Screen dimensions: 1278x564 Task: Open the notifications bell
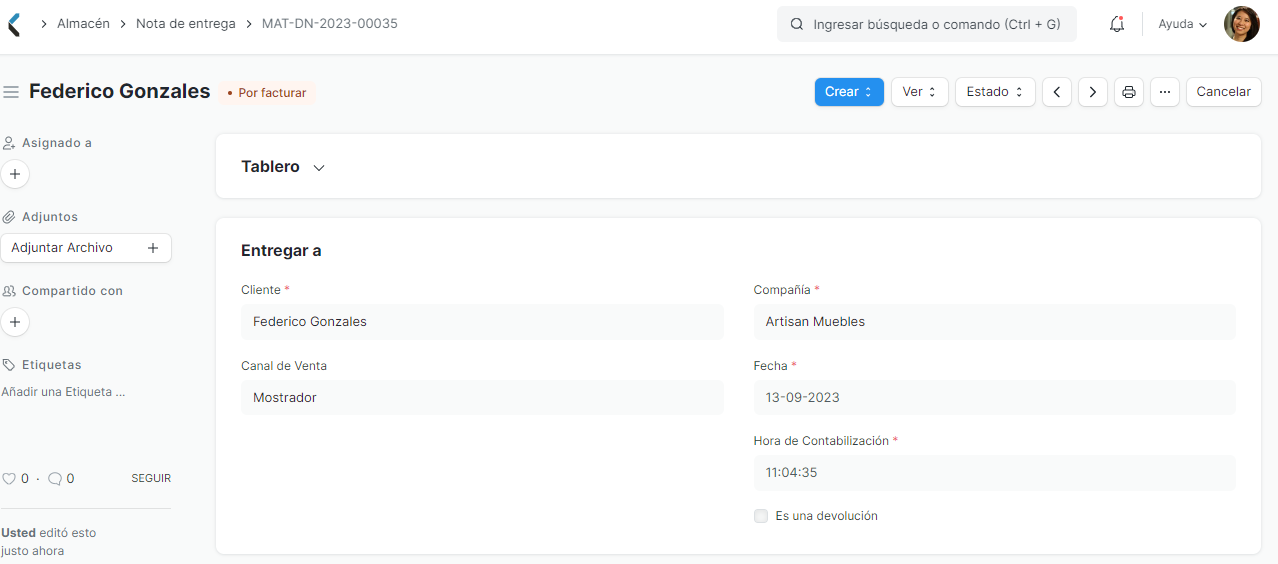tap(1117, 24)
